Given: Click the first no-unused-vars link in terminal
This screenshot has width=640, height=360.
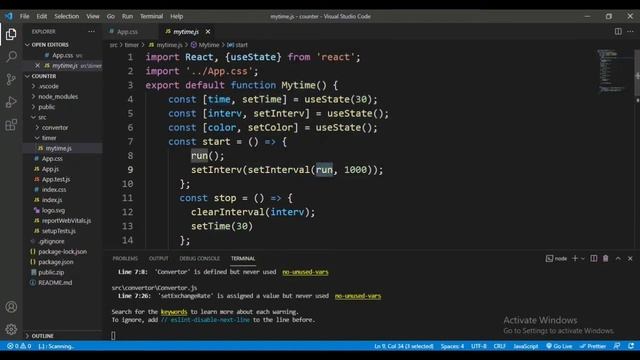Looking at the screenshot, I should tap(305, 272).
